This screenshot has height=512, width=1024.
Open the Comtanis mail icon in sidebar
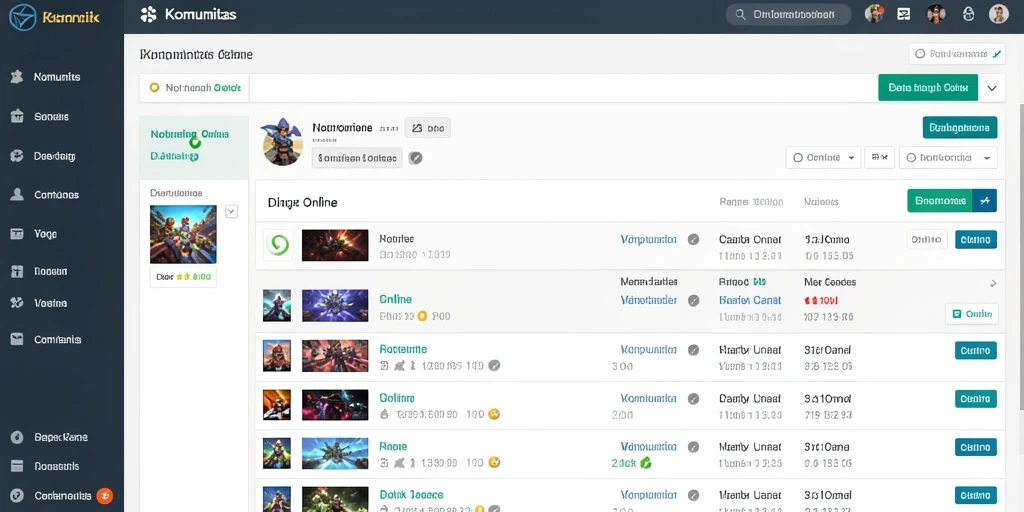[18, 340]
